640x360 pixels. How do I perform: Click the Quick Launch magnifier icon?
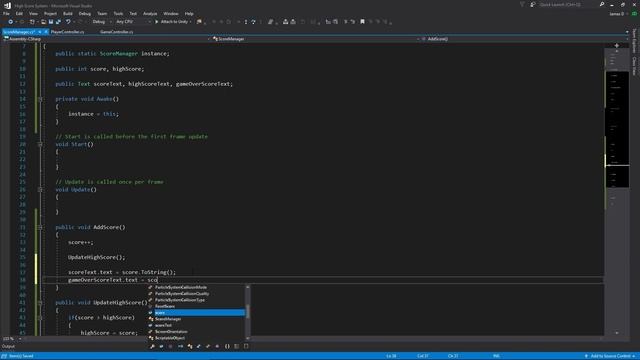click(602, 4)
